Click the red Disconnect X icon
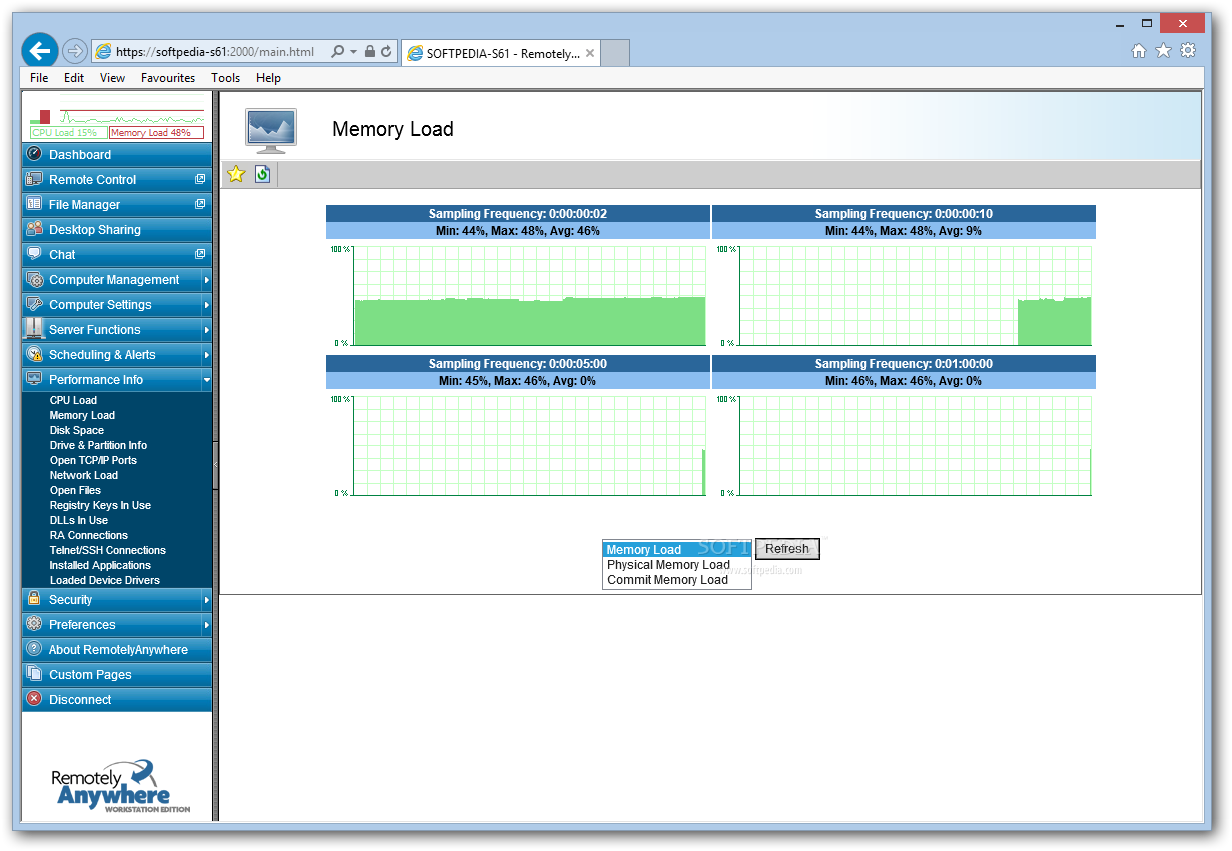The width and height of the screenshot is (1232, 851). point(35,699)
